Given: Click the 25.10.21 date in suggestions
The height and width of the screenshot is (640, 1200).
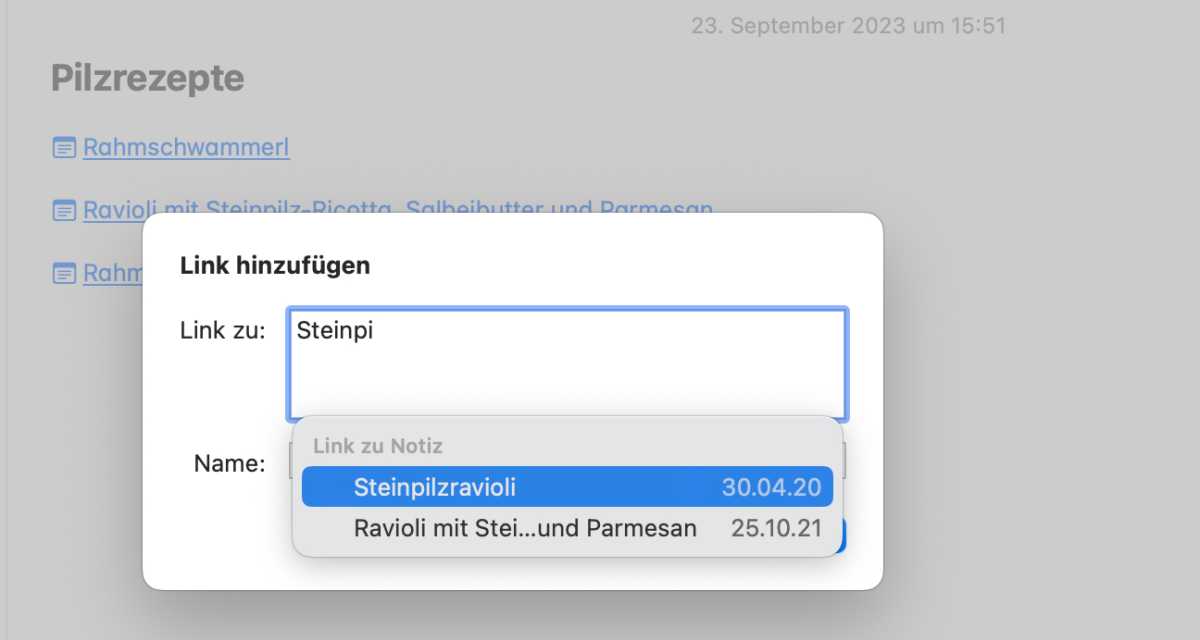Looking at the screenshot, I should click(x=776, y=528).
